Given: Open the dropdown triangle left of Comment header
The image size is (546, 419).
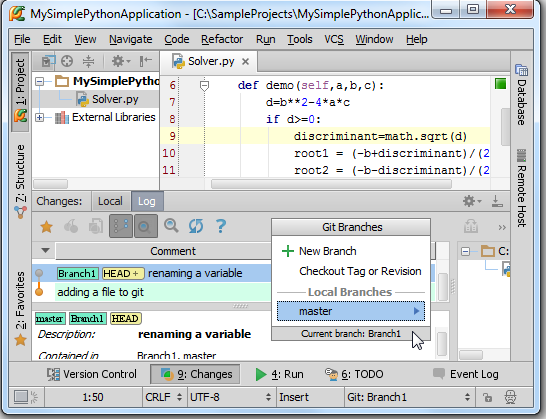Looking at the screenshot, I should (x=45, y=250).
